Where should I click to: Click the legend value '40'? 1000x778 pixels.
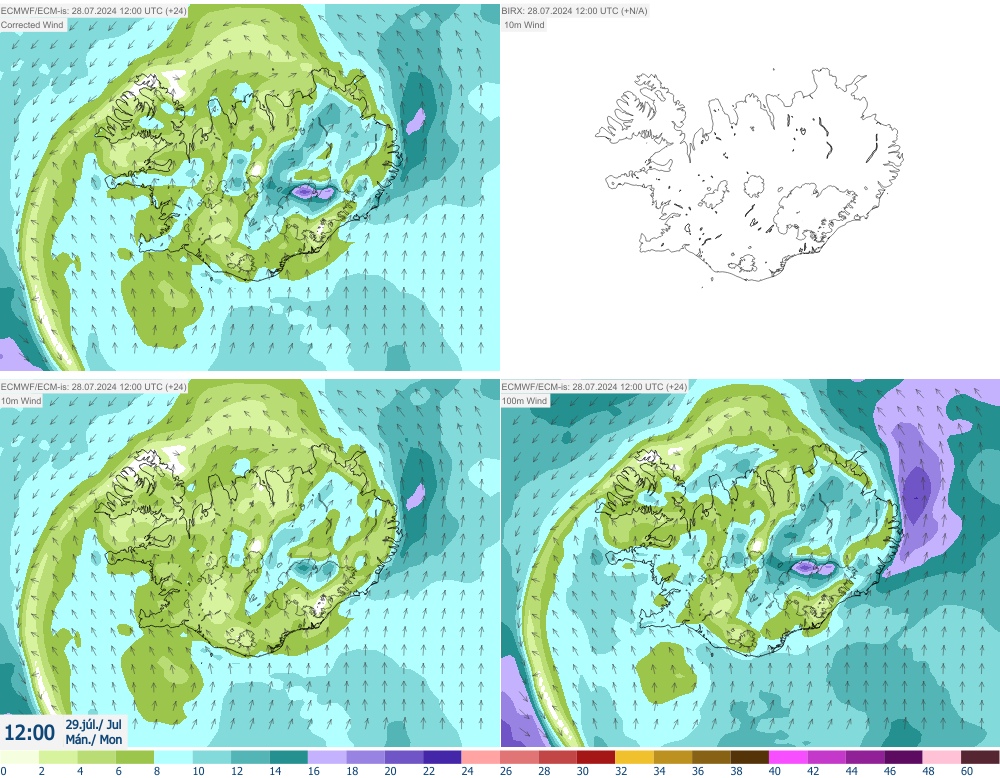pos(775,771)
